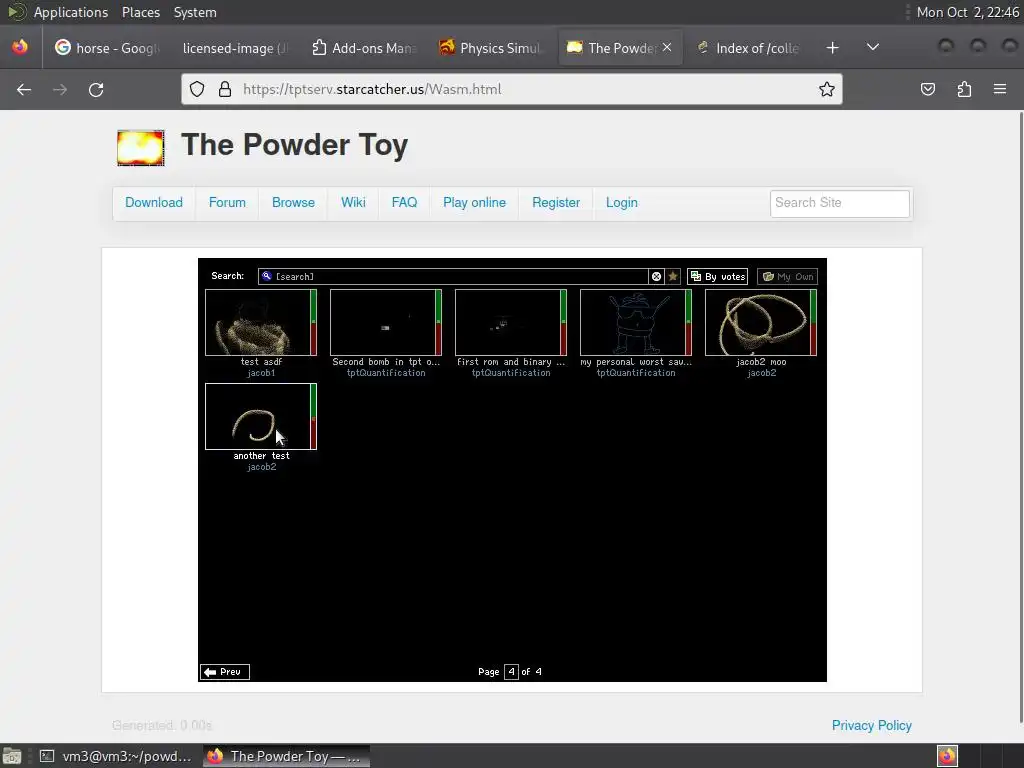The width and height of the screenshot is (1024, 768).
Task: Click the page number field showing 4
Action: 511,671
